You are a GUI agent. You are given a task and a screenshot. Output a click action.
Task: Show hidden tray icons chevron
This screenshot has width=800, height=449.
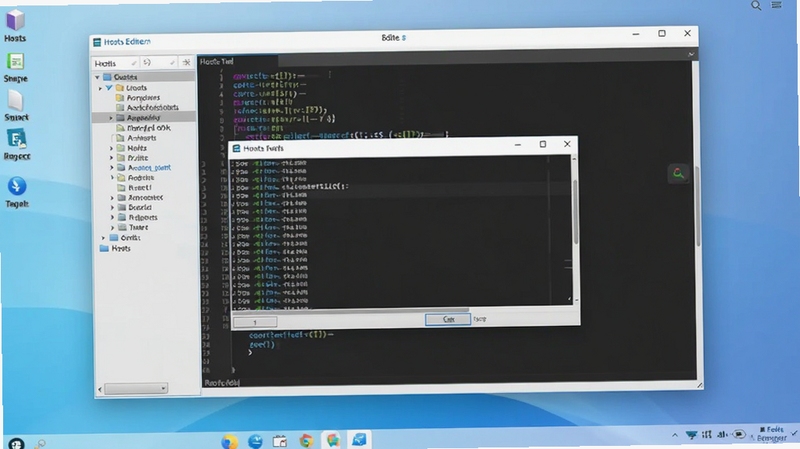[x=675, y=435]
